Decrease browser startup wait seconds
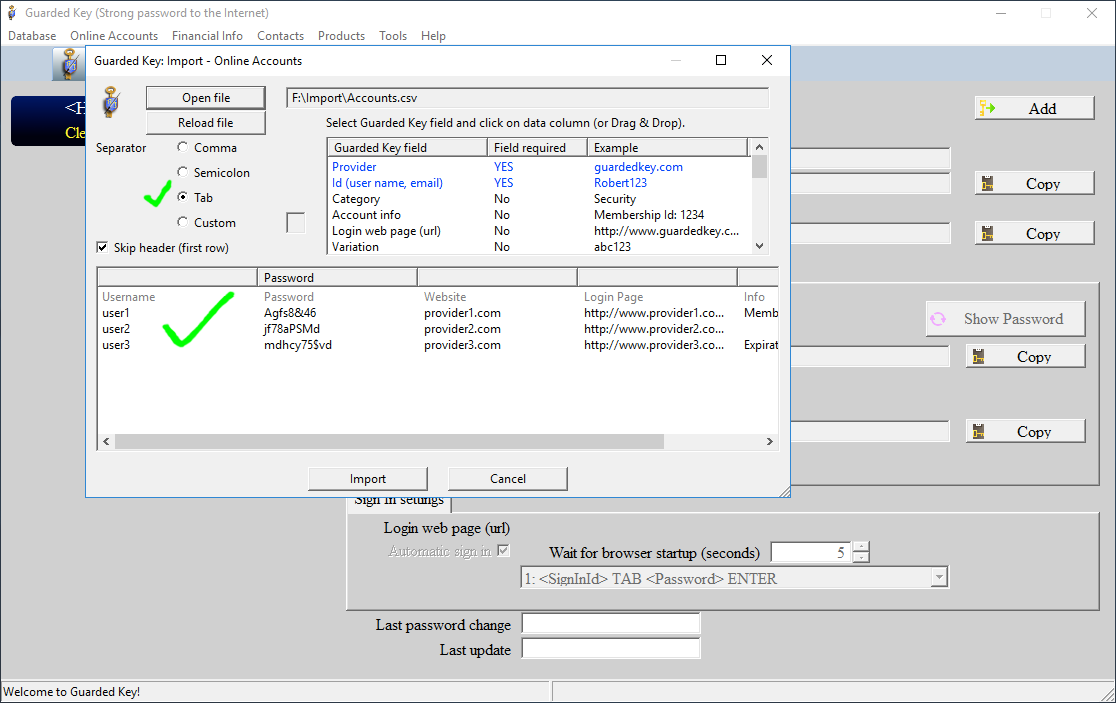Screen dimensions: 1116x703 (861, 557)
